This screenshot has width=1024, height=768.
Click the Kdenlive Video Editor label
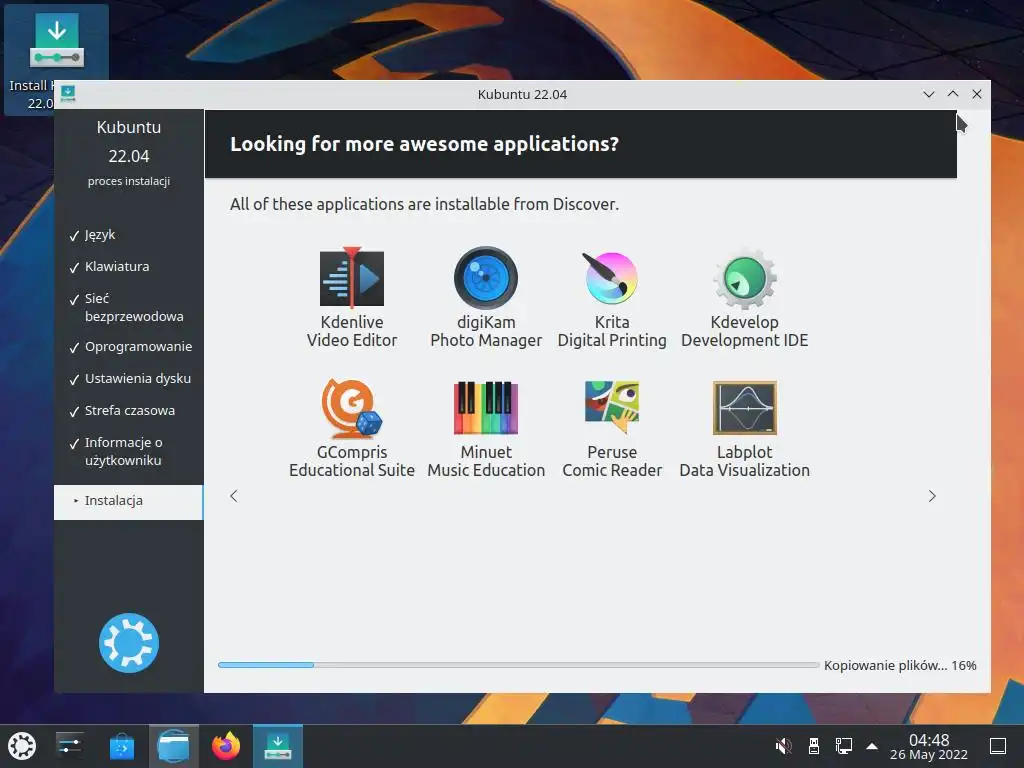pos(352,331)
